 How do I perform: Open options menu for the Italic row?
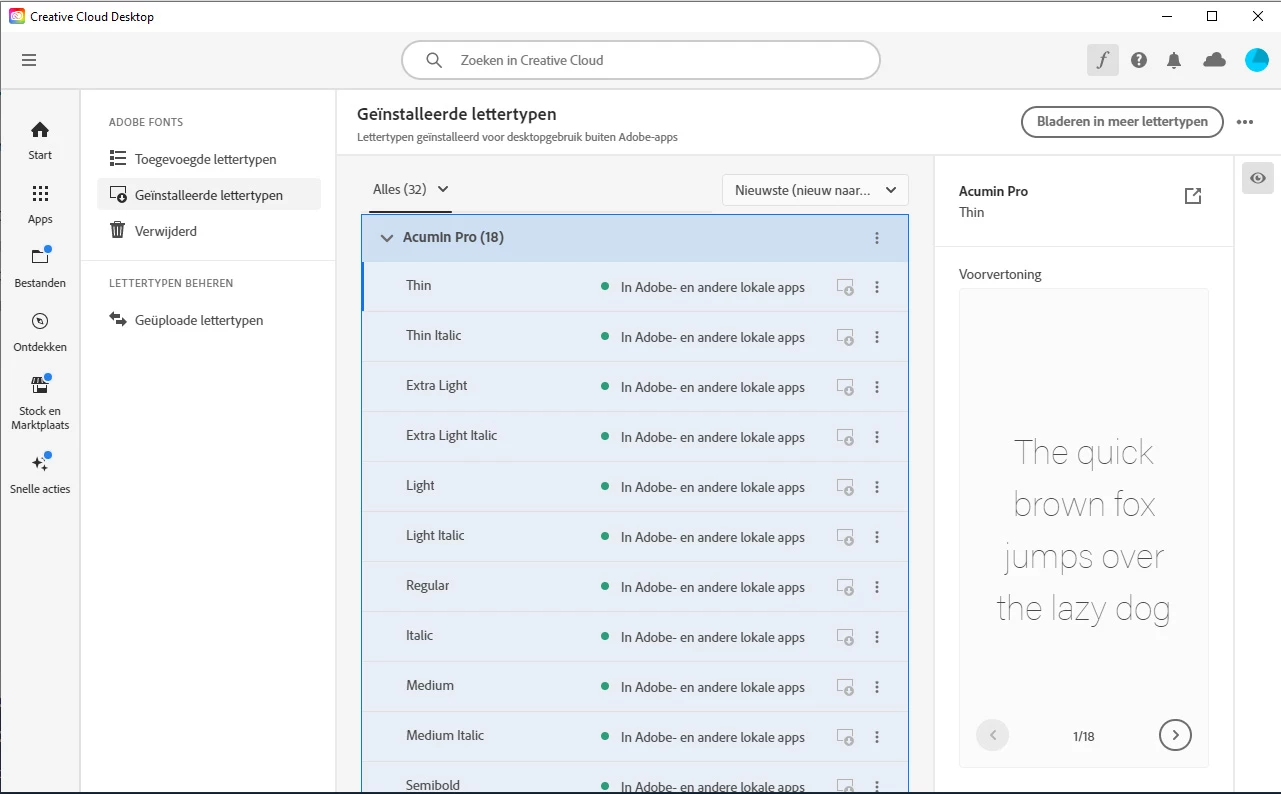877,637
